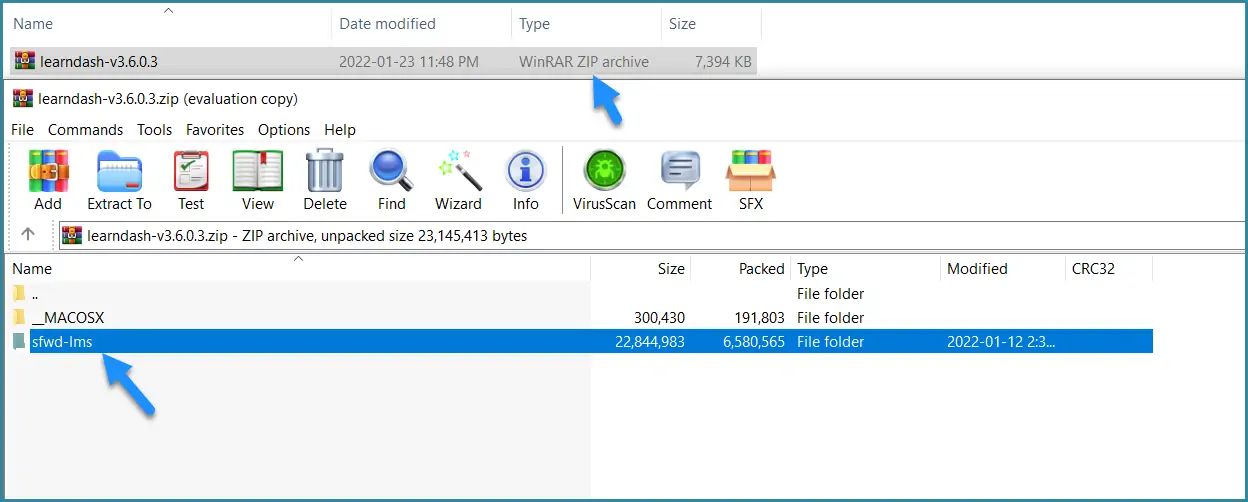The height and width of the screenshot is (502, 1248).
Task: Sort archive contents by Packed header
Action: [741, 269]
